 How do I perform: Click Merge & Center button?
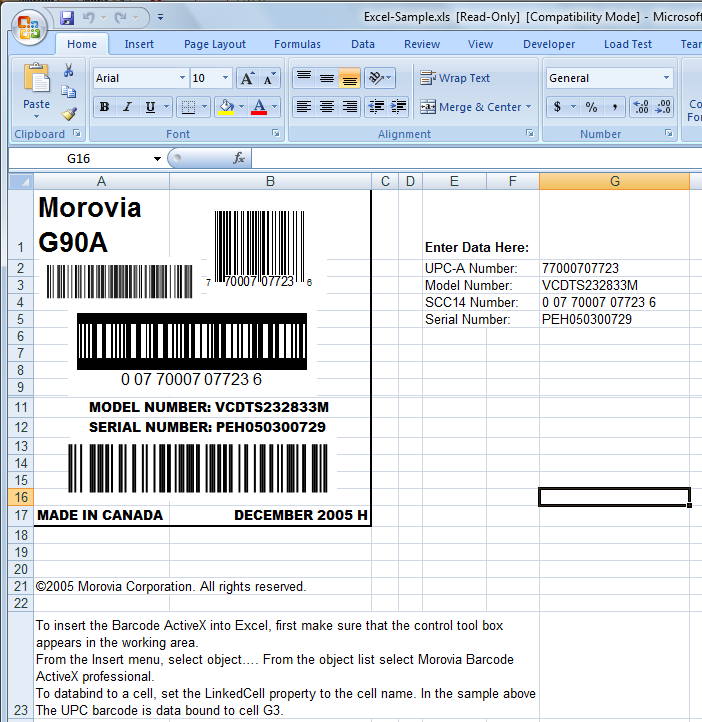(x=470, y=107)
